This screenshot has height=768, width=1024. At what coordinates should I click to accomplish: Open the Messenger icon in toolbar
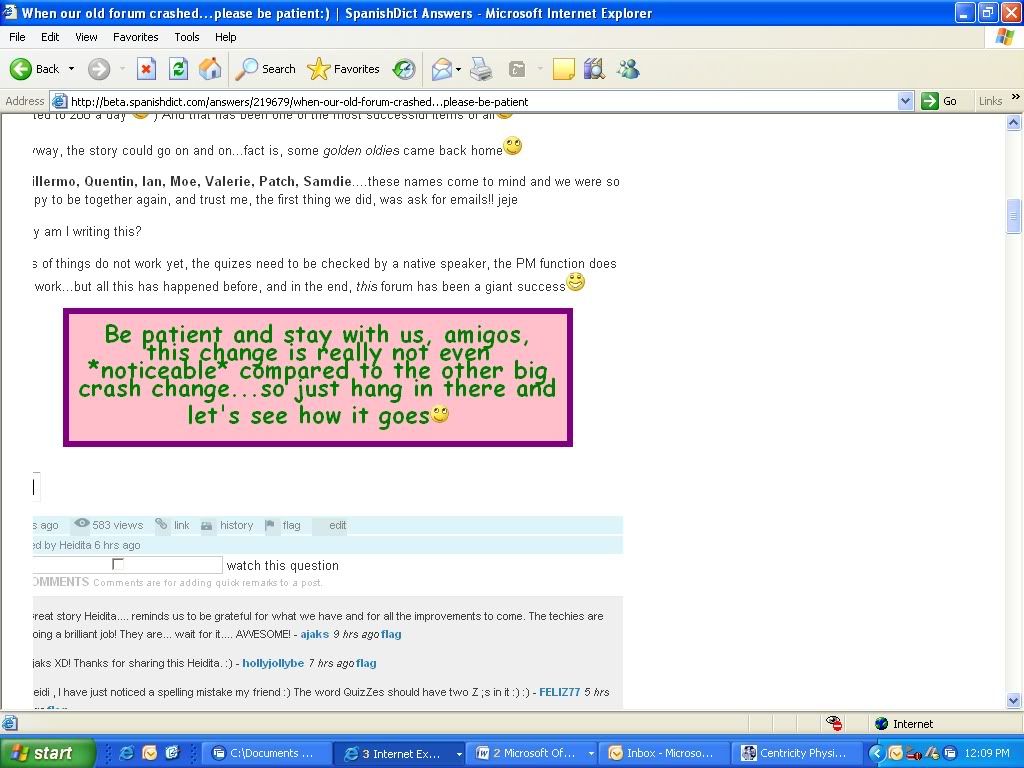(628, 69)
